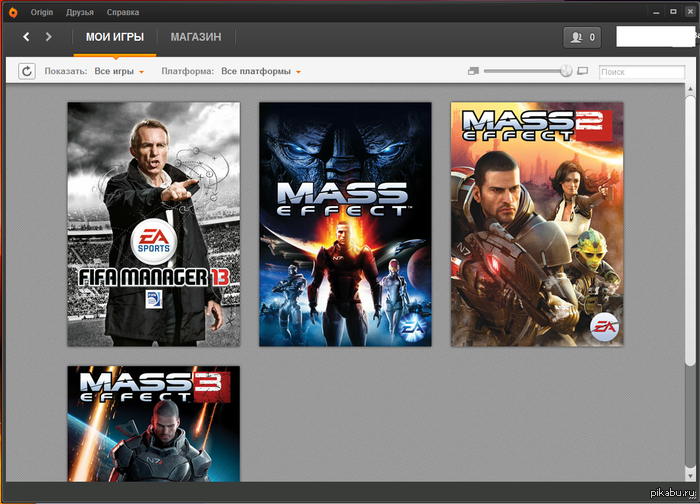Click the scrollbar down arrow

click(x=690, y=476)
